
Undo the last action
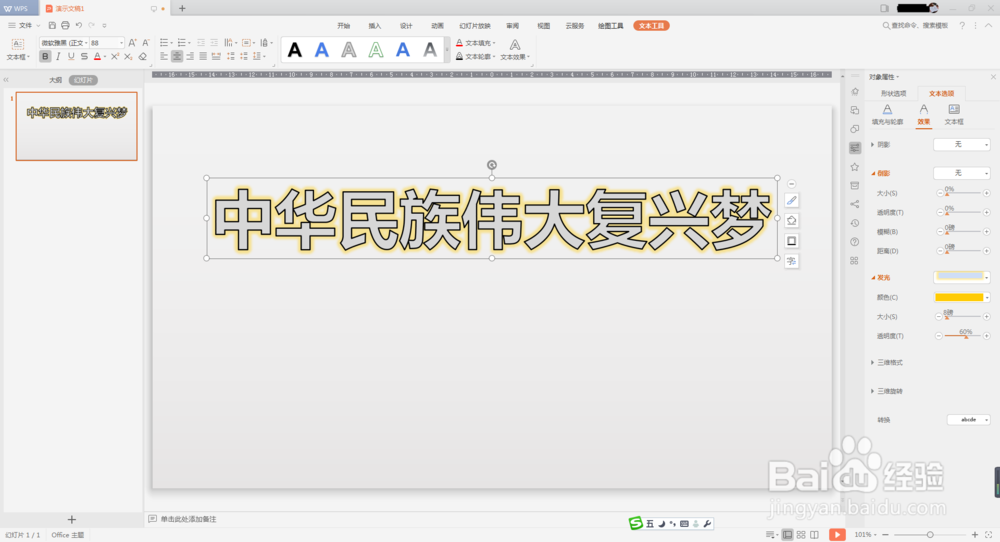(x=78, y=26)
